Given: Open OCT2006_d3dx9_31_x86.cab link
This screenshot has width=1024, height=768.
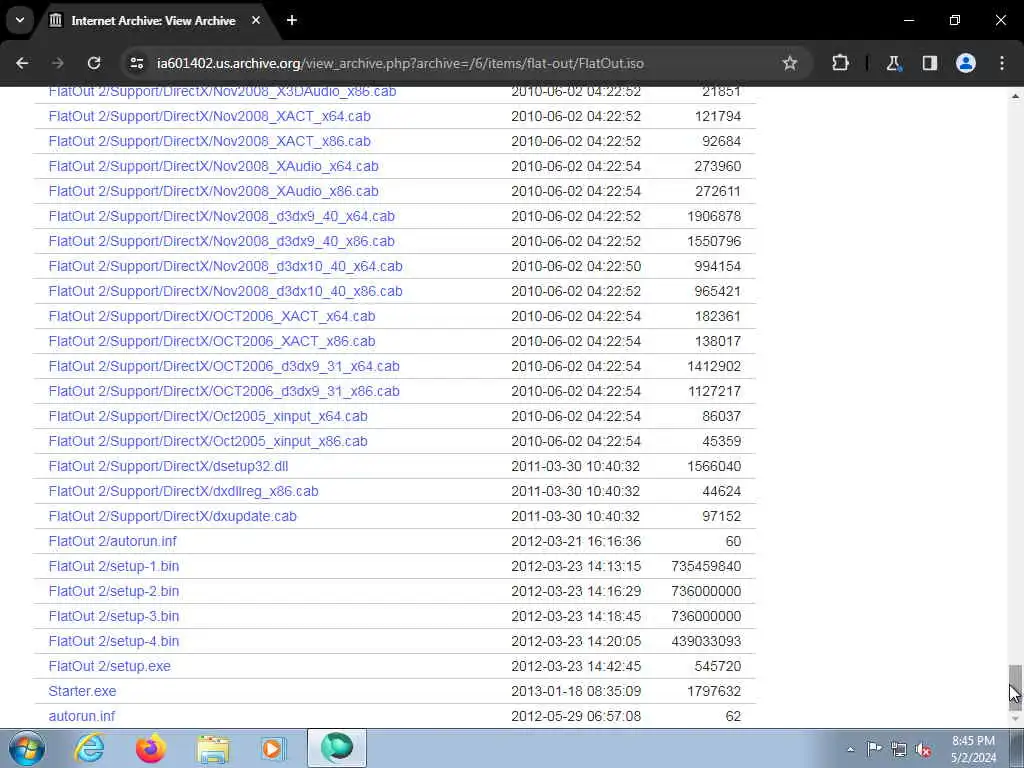Looking at the screenshot, I should tap(224, 391).
